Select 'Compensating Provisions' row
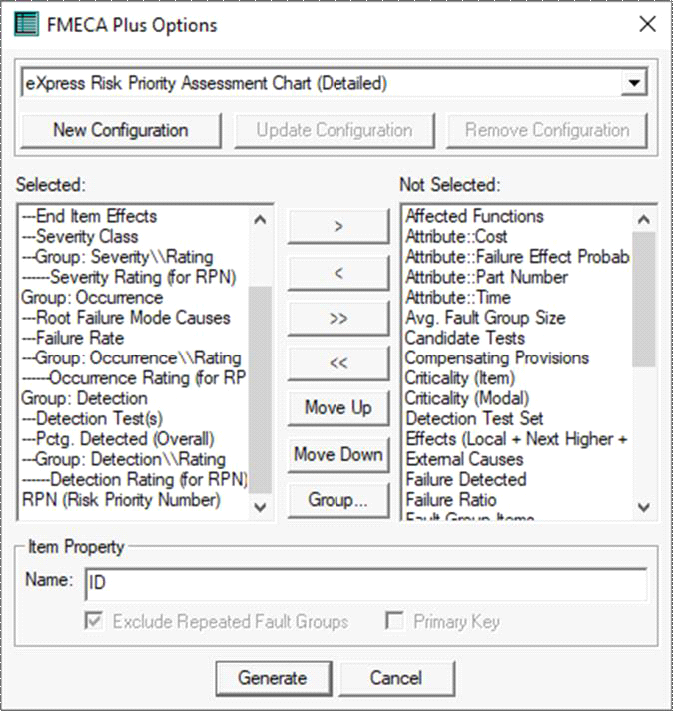Image resolution: width=674 pixels, height=712 pixels. (x=517, y=358)
